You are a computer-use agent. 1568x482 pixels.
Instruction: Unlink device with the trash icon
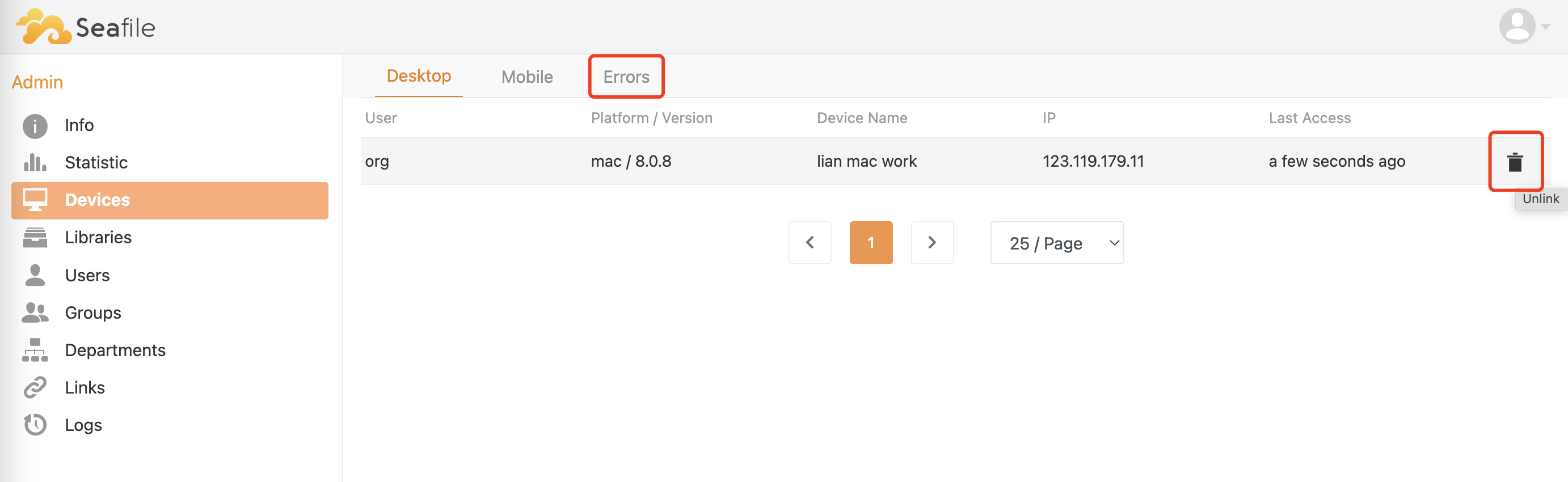[1515, 162]
